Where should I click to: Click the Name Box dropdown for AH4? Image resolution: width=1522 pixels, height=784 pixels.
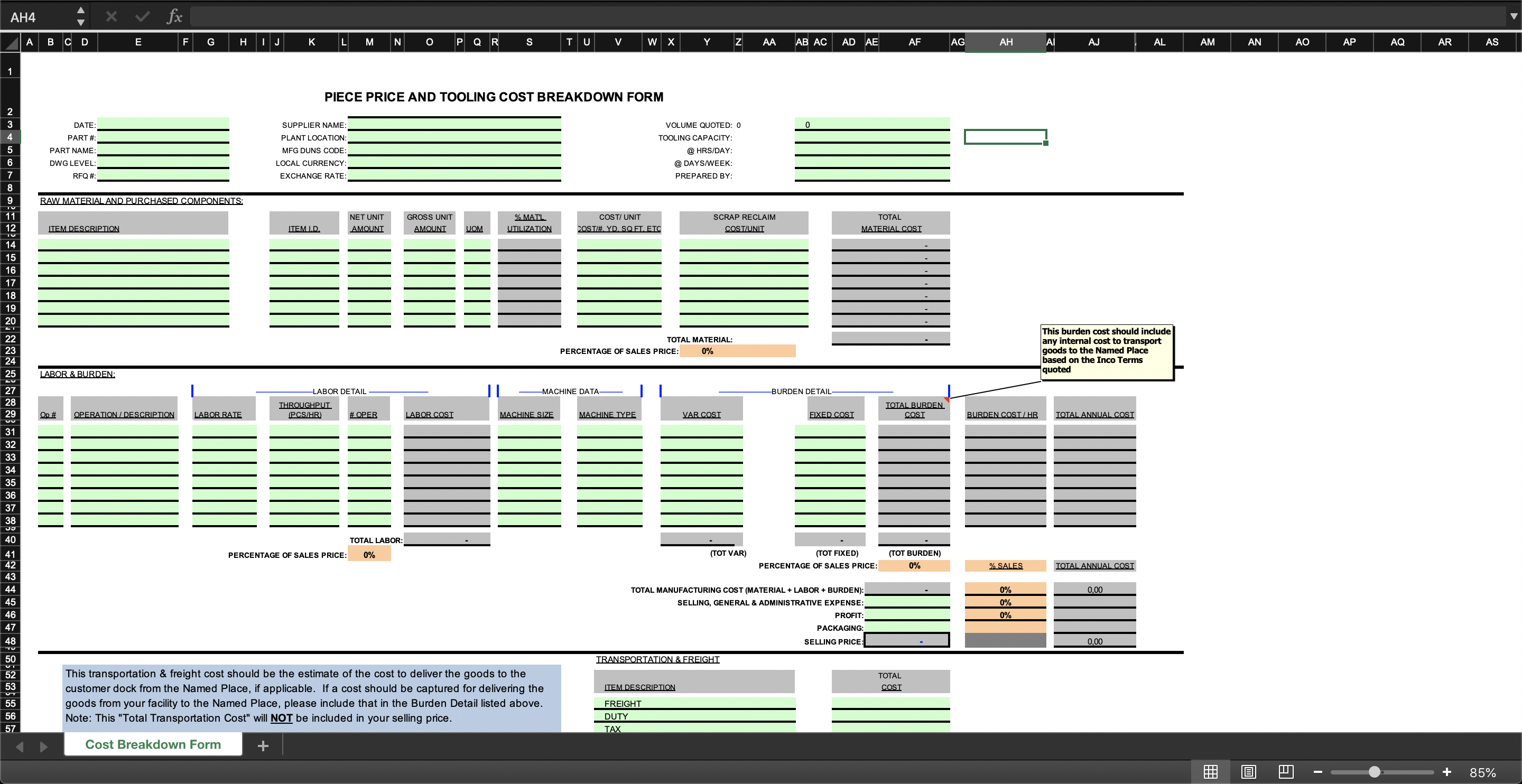pos(79,16)
